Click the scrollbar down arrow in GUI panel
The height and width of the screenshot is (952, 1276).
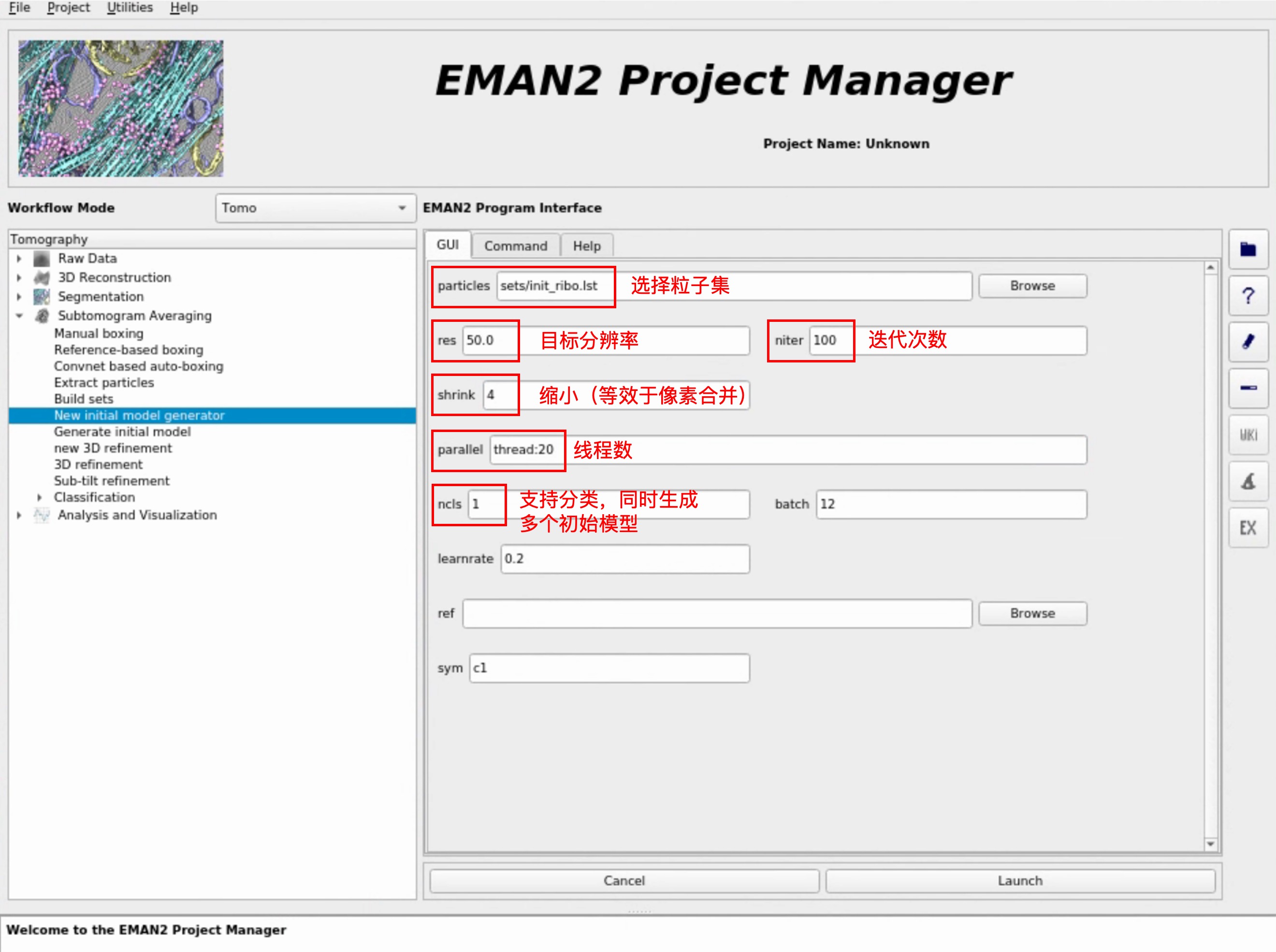(1210, 844)
